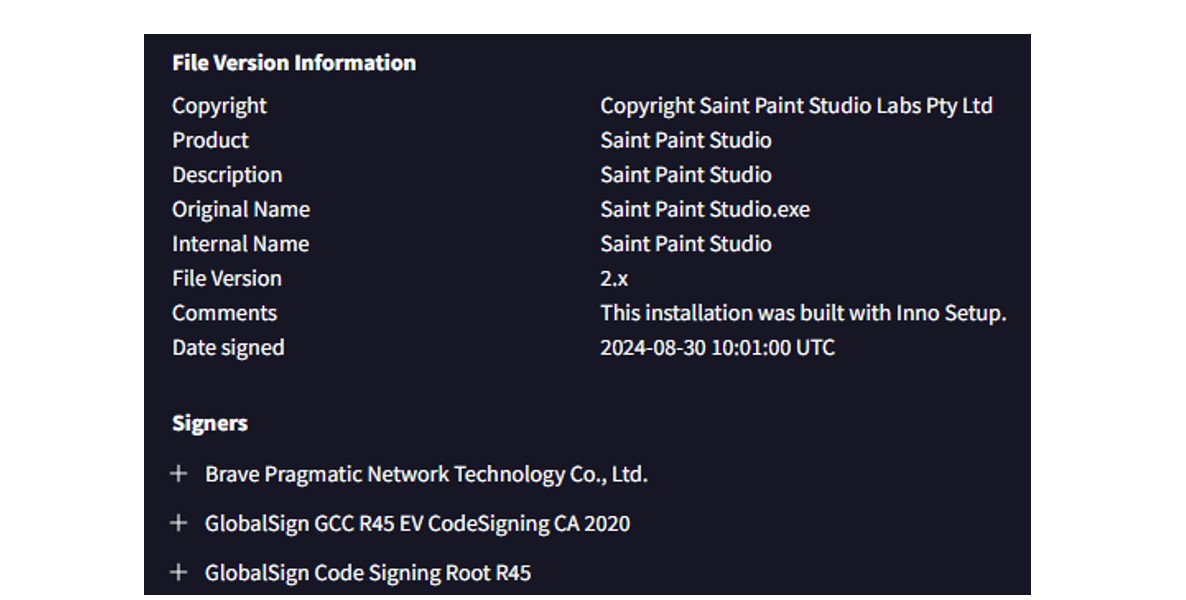This screenshot has width=1186, height=600.
Task: Expand the Brave Pragmatic Network Technology signer
Action: [x=179, y=473]
